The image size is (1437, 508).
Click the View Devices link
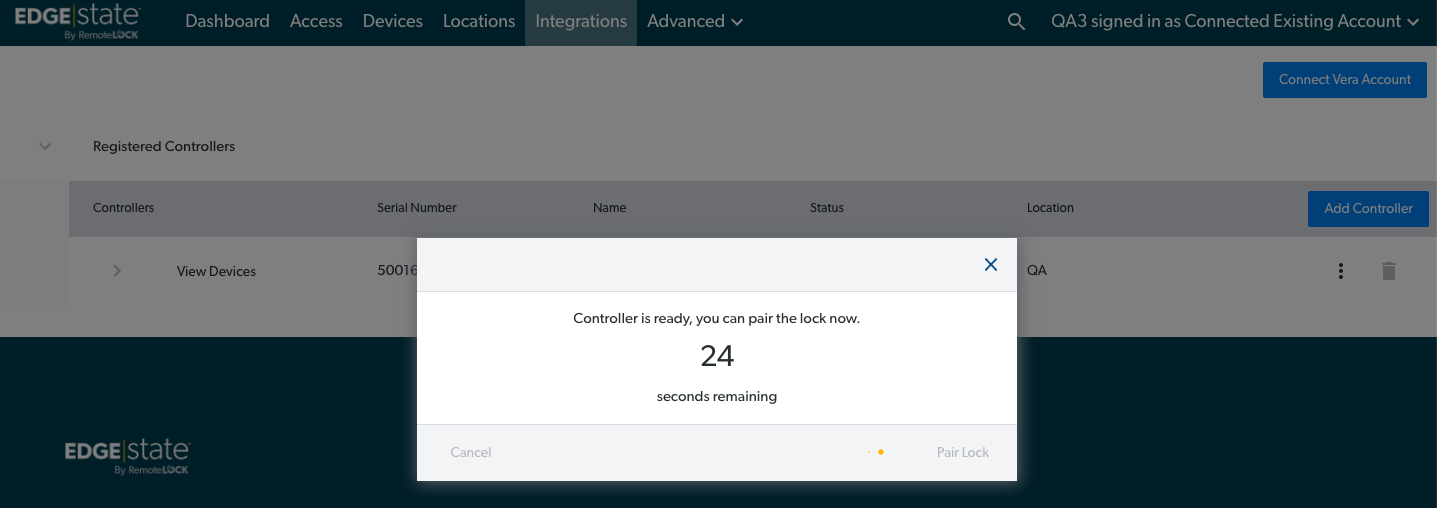[216, 271]
